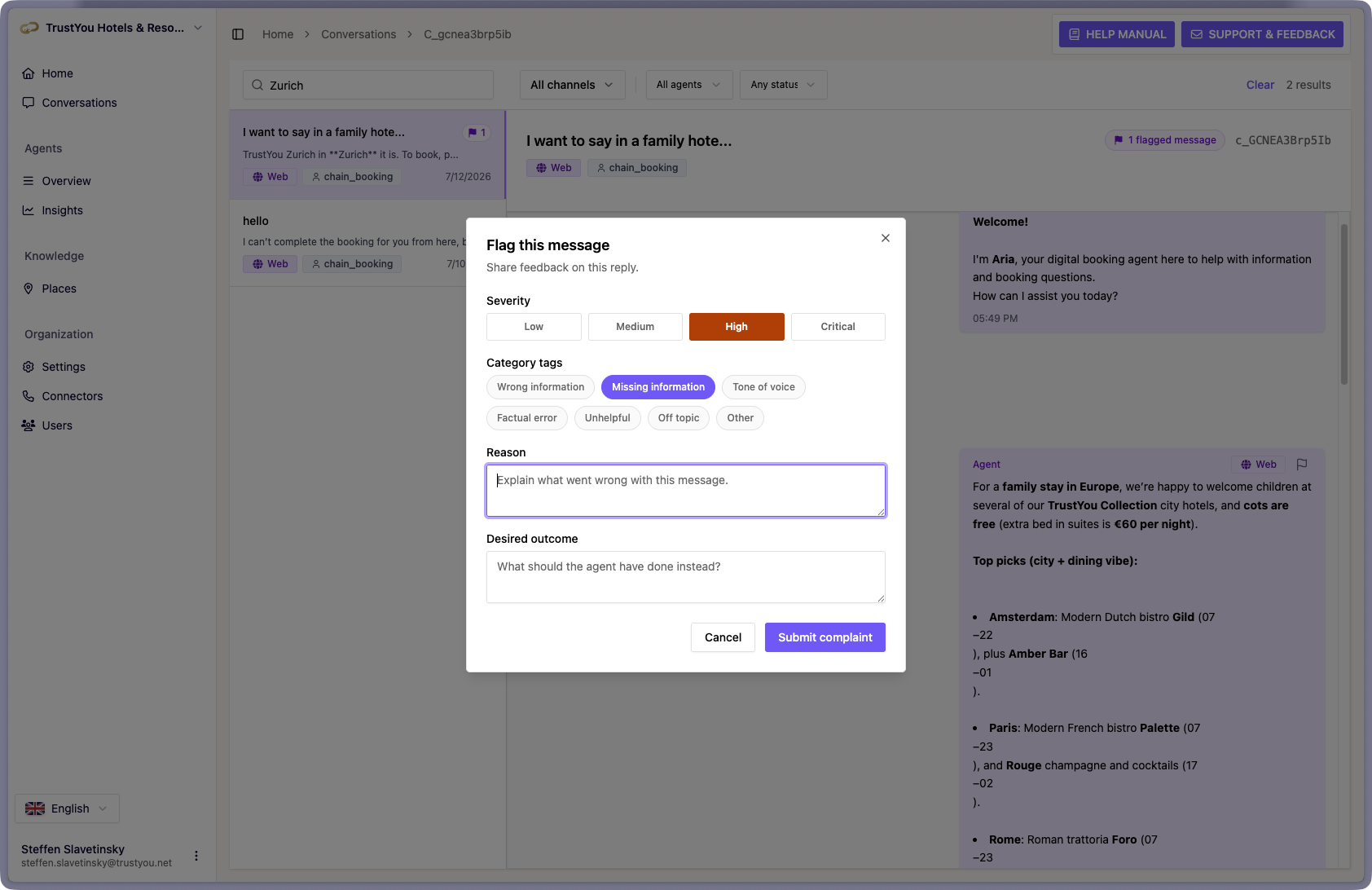Toggle the Tone of voice tag
The height and width of the screenshot is (890, 1372).
763,387
